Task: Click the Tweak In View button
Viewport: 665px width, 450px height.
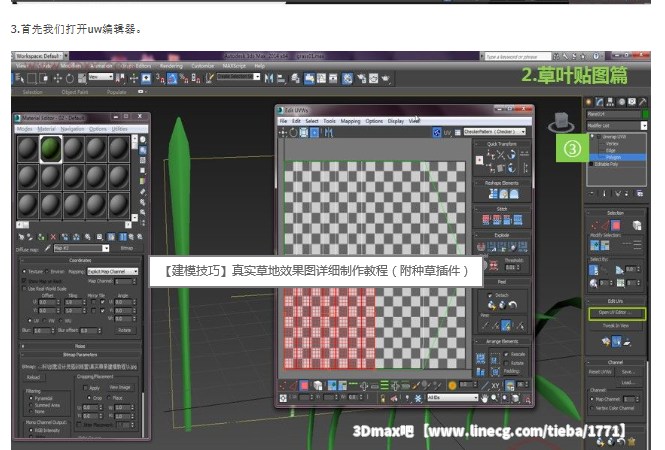Action: click(616, 326)
